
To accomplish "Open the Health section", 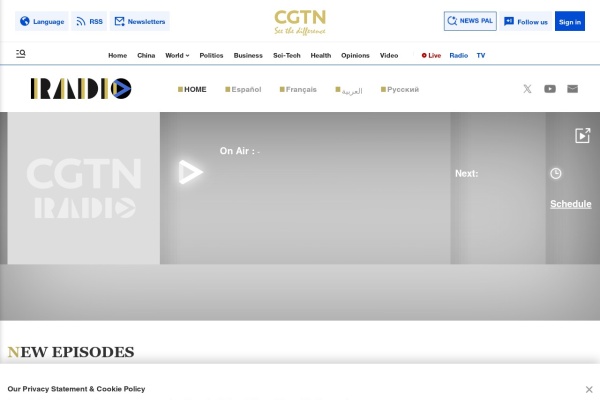I will coord(321,56).
